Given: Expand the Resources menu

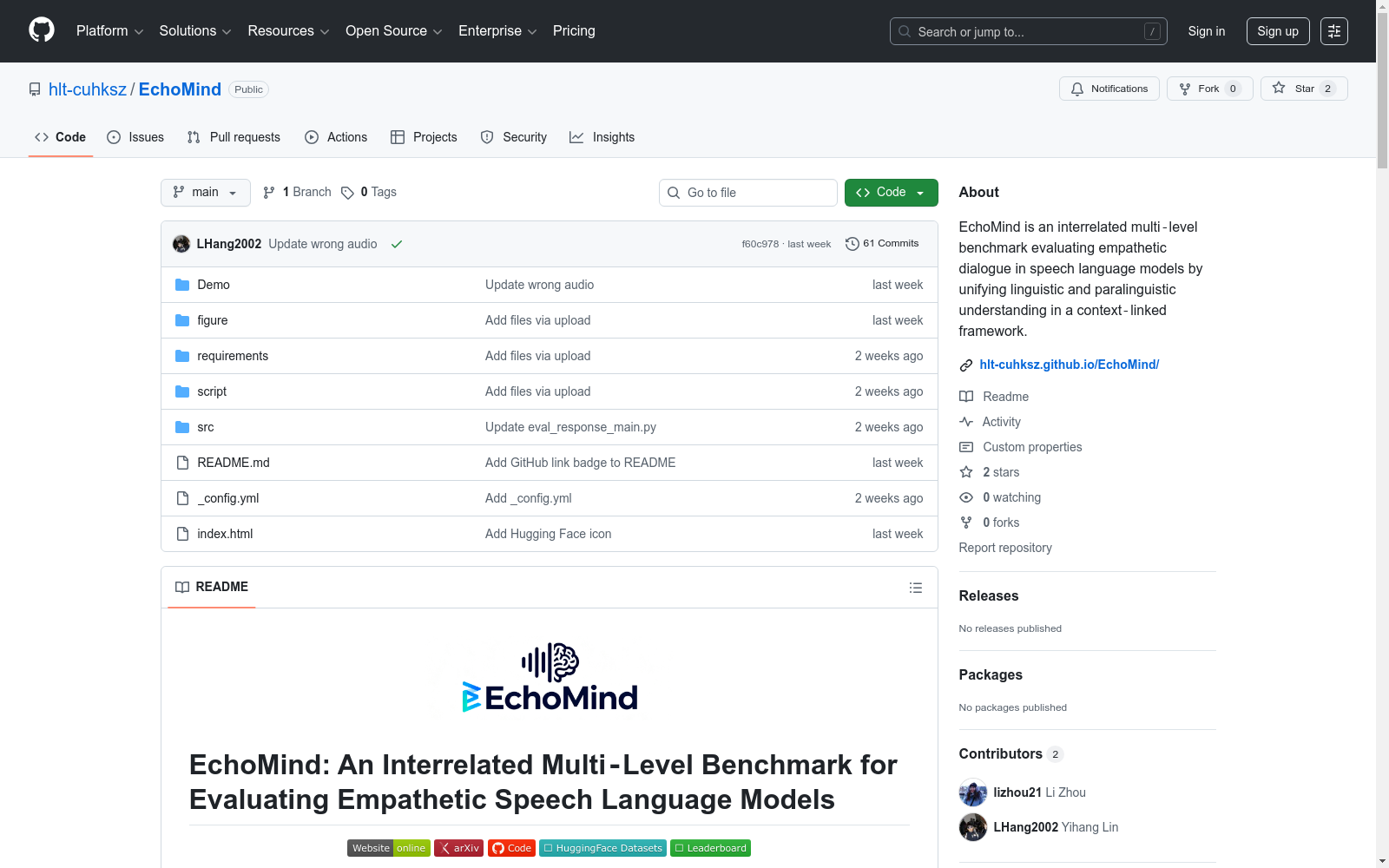Looking at the screenshot, I should pyautogui.click(x=288, y=31).
